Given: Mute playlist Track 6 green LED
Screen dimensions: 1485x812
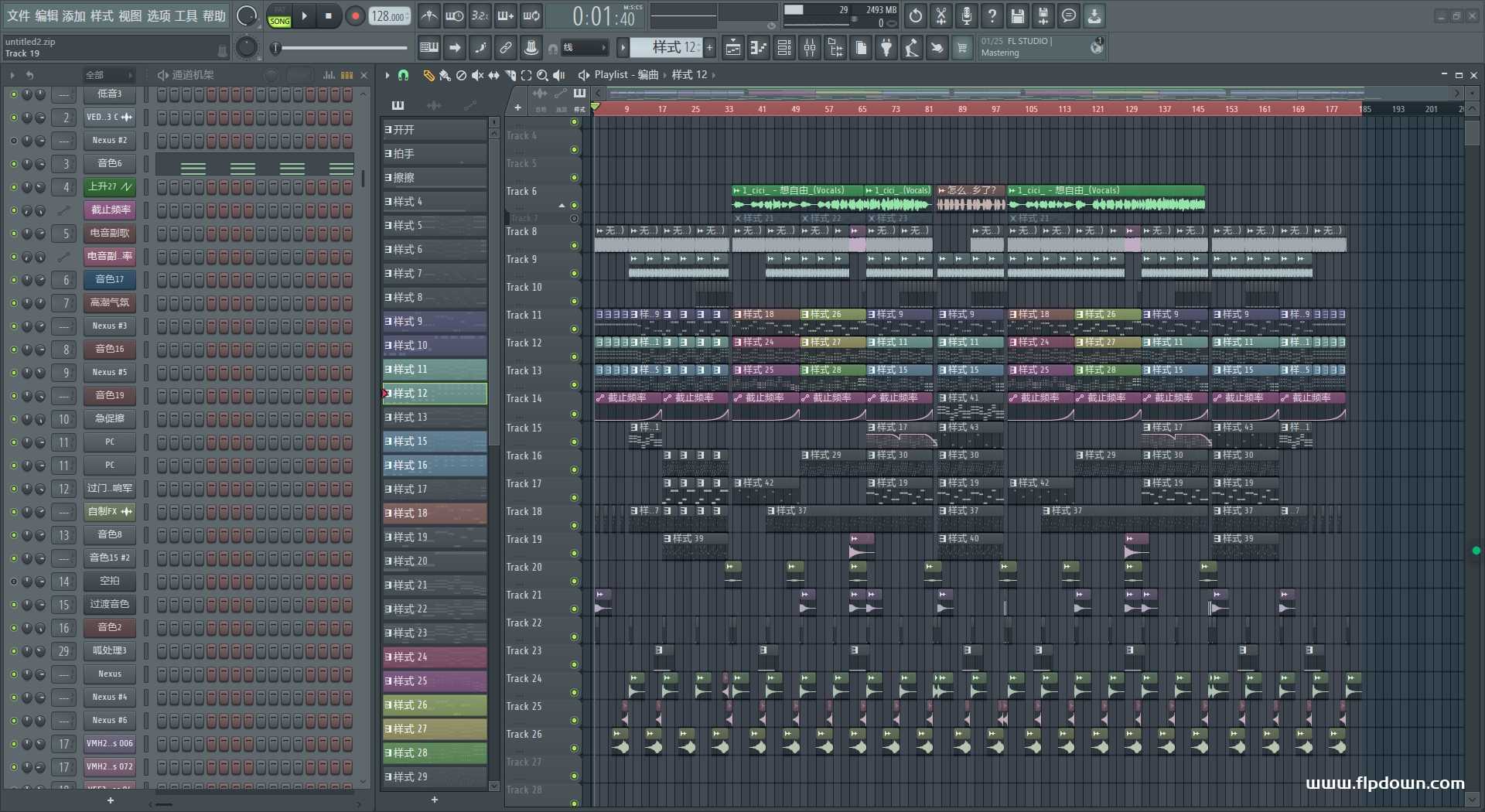Looking at the screenshot, I should point(574,205).
